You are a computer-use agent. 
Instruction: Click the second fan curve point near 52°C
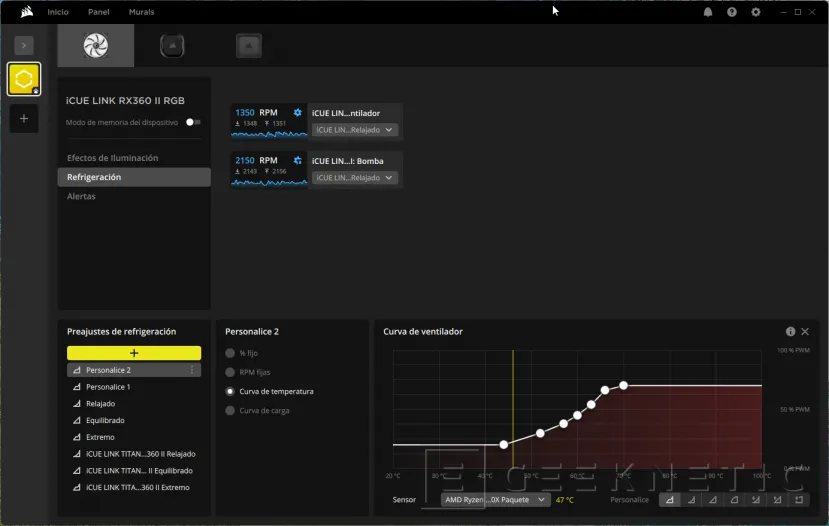pos(540,433)
